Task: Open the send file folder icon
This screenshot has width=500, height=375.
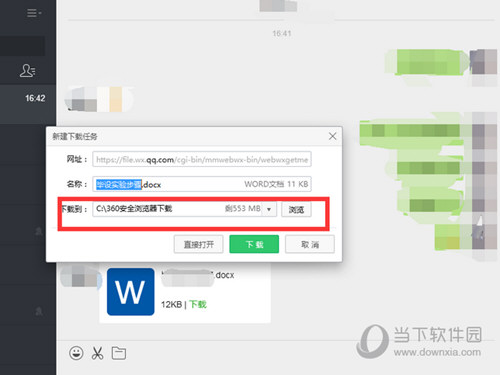Action: pos(119,353)
